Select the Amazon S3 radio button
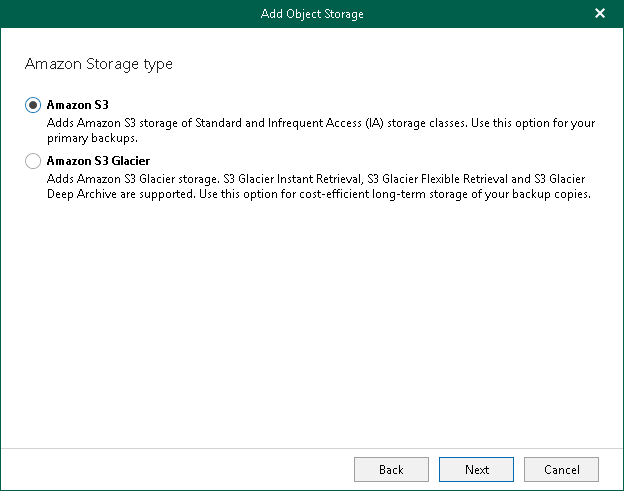This screenshot has width=624, height=491. coord(33,105)
